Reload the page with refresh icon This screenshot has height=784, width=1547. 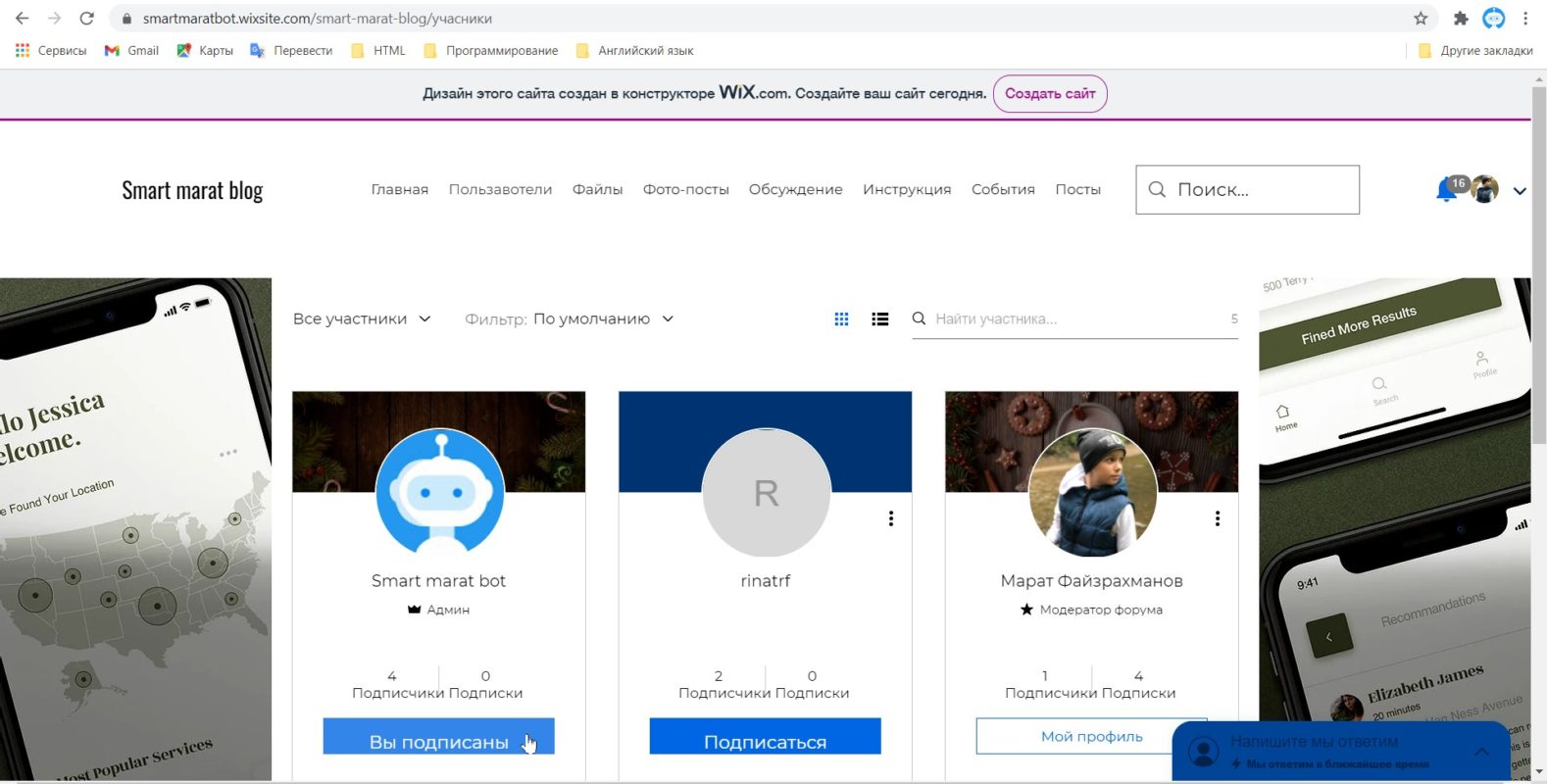86,18
